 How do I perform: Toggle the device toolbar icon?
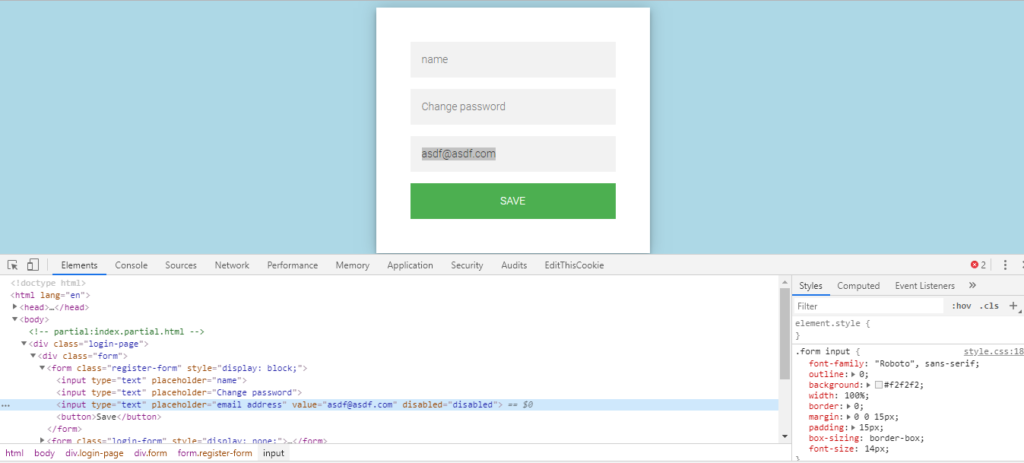32,265
